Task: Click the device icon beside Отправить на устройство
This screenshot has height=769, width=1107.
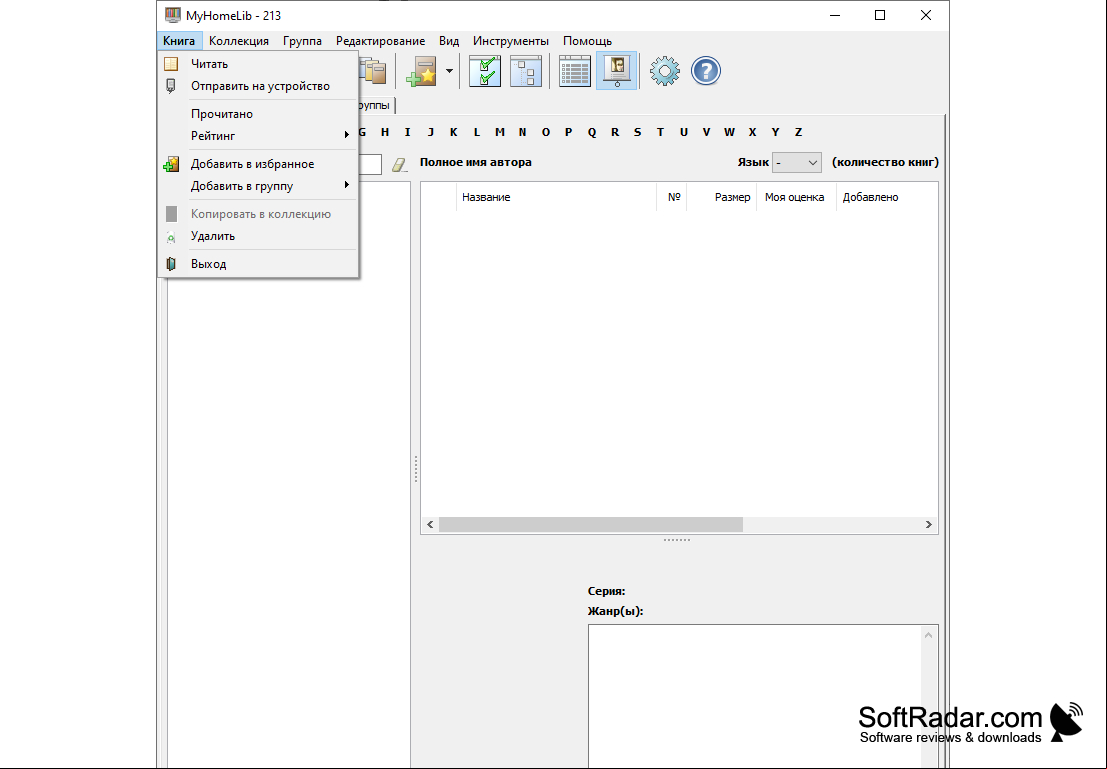Action: pos(171,86)
